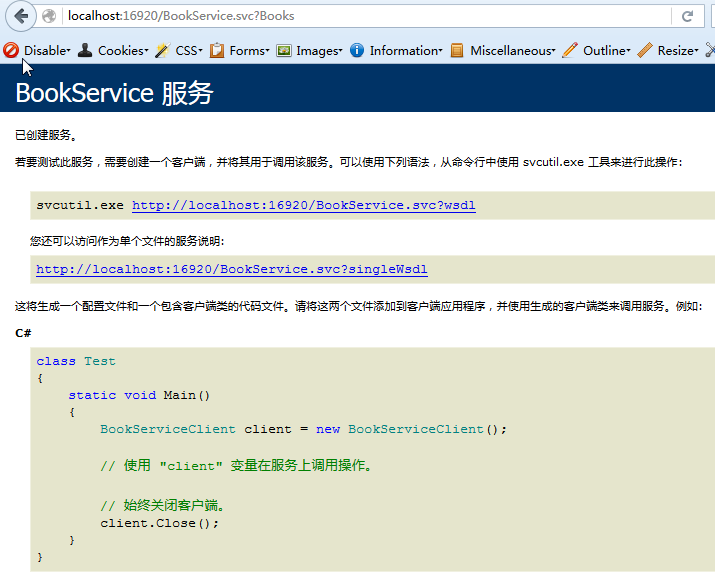Click the red Disable toolbar icon
This screenshot has width=715, height=578.
[x=11, y=50]
